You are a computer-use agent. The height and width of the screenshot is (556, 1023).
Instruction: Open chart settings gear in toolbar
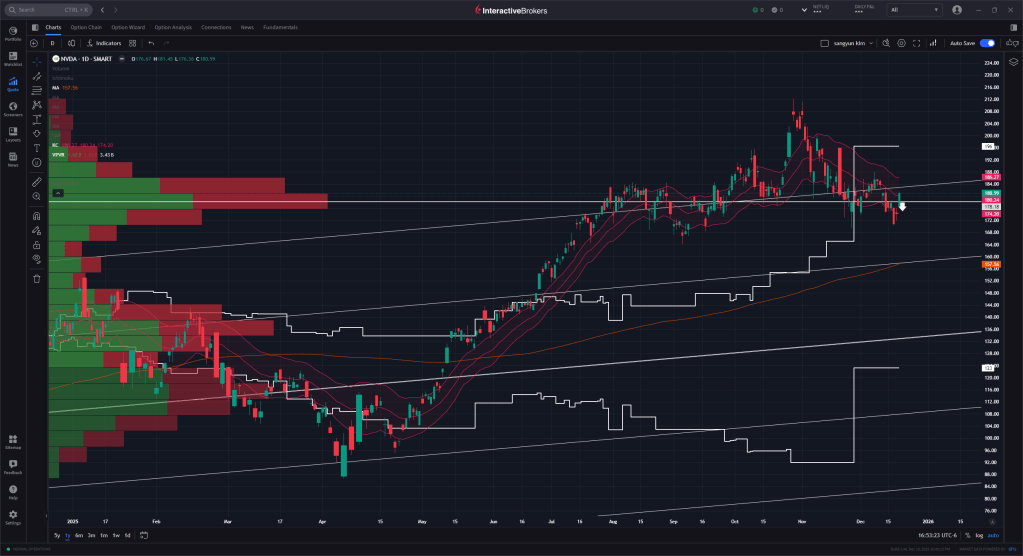(x=901, y=44)
